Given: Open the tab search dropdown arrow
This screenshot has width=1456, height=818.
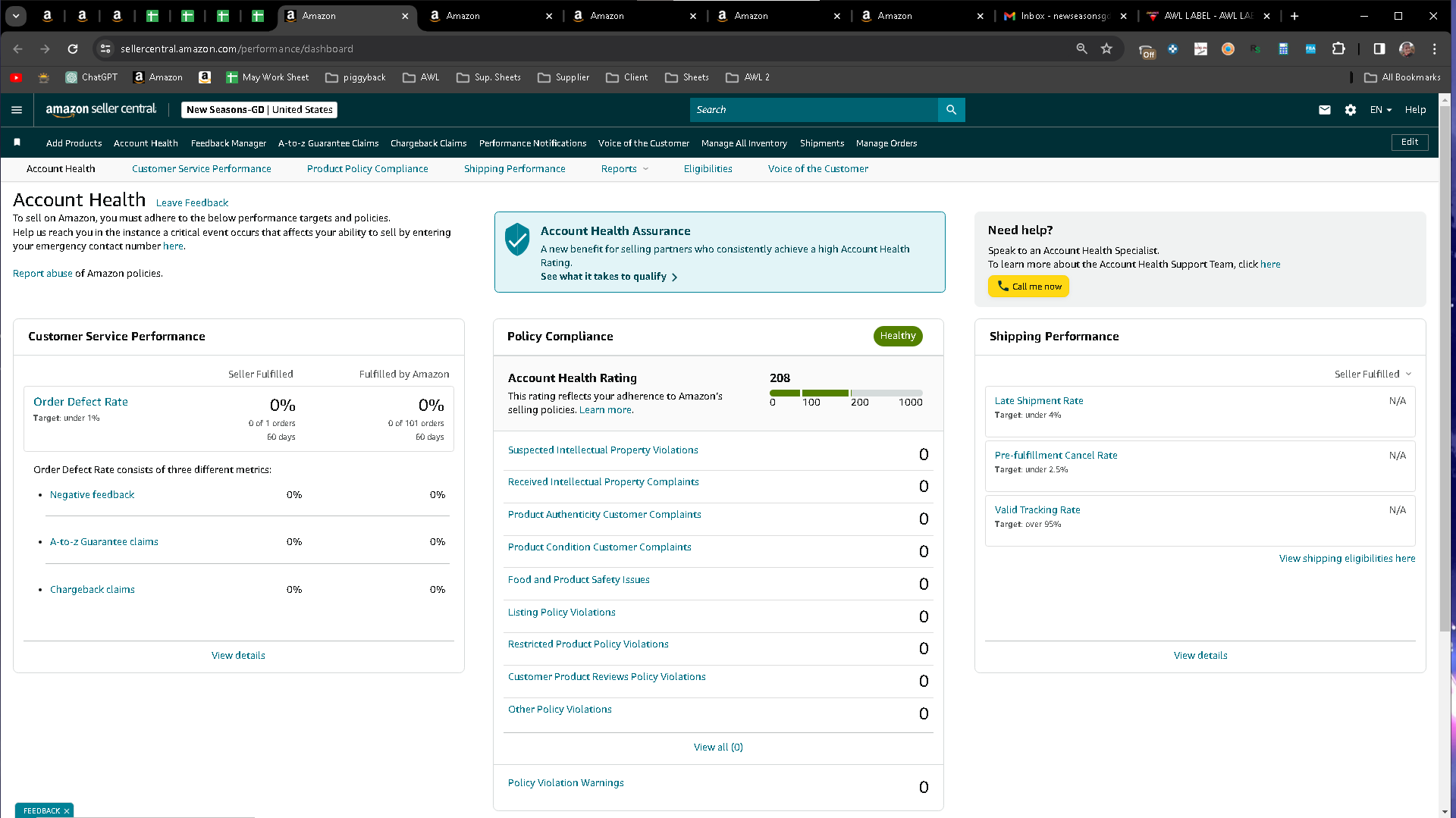Looking at the screenshot, I should click(x=16, y=16).
